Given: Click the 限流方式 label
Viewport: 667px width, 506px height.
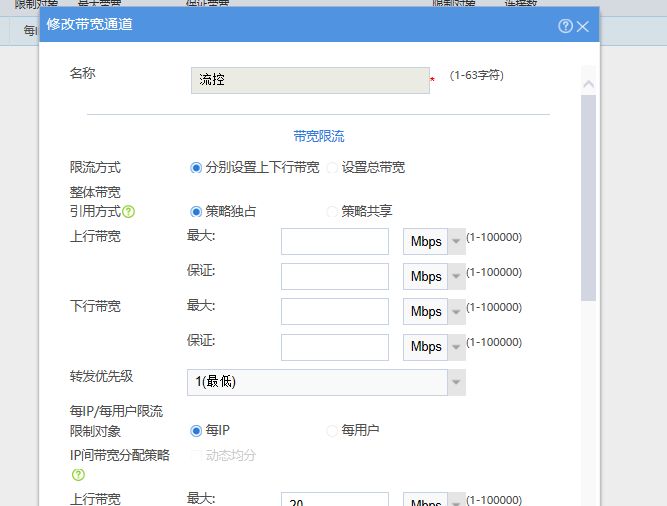Looking at the screenshot, I should click(x=95, y=167).
